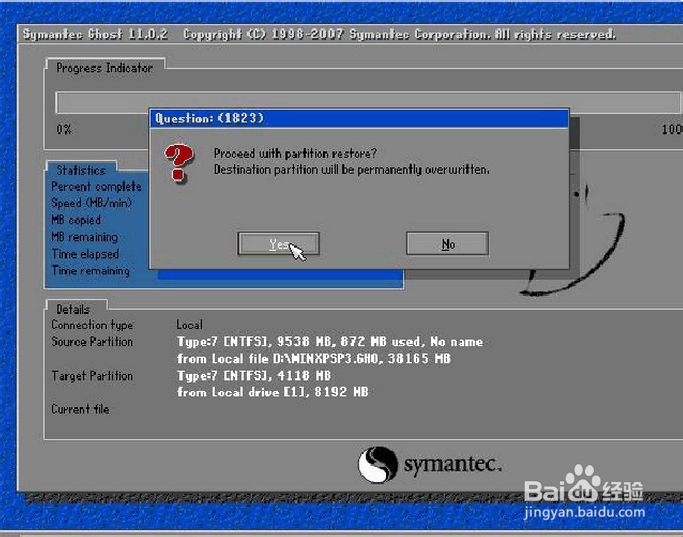Click the progress indicator bar

click(367, 102)
